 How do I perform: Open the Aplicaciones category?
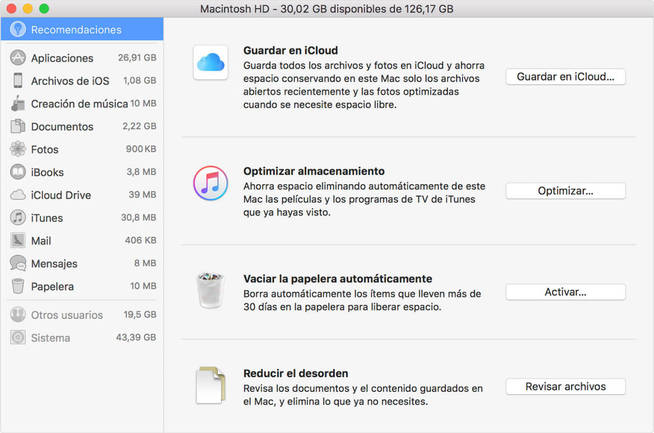(x=82, y=58)
